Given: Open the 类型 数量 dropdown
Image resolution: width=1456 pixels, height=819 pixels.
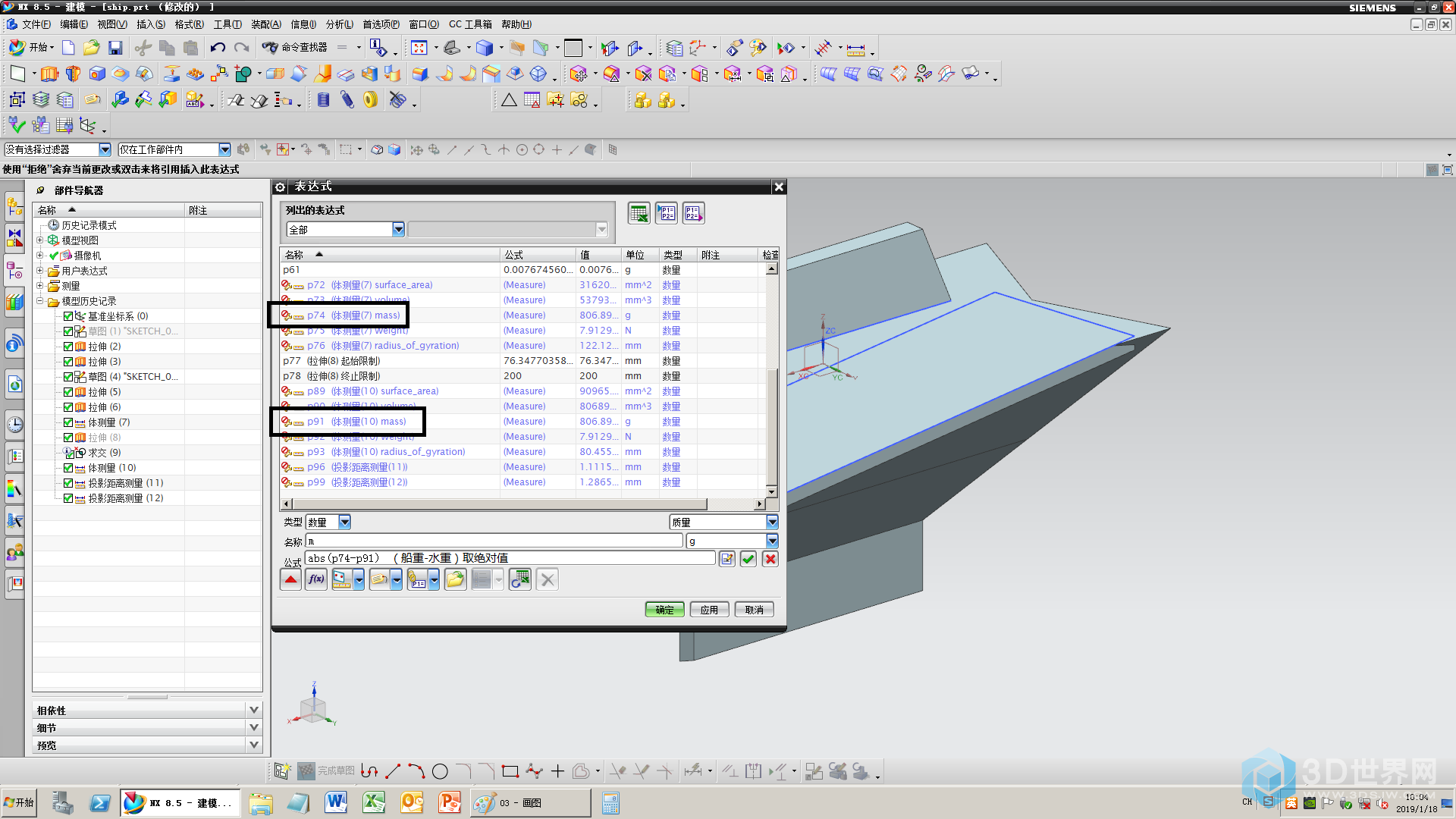Looking at the screenshot, I should pyautogui.click(x=344, y=522).
